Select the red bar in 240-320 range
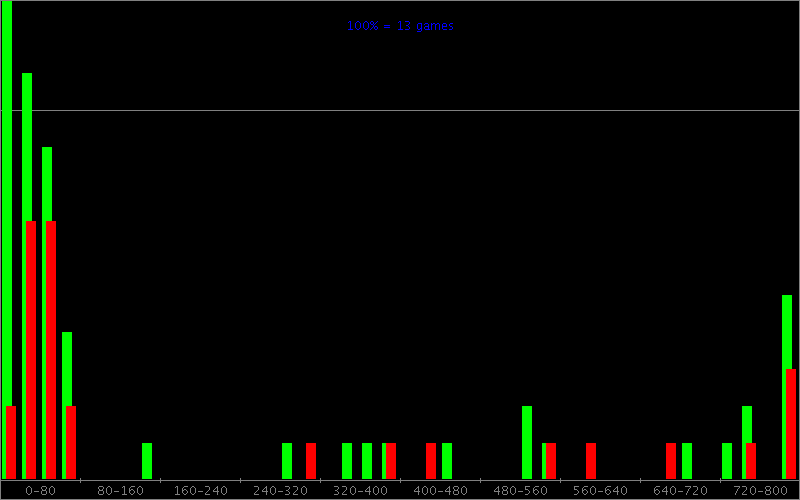Viewport: 800px width, 500px height. coord(311,461)
